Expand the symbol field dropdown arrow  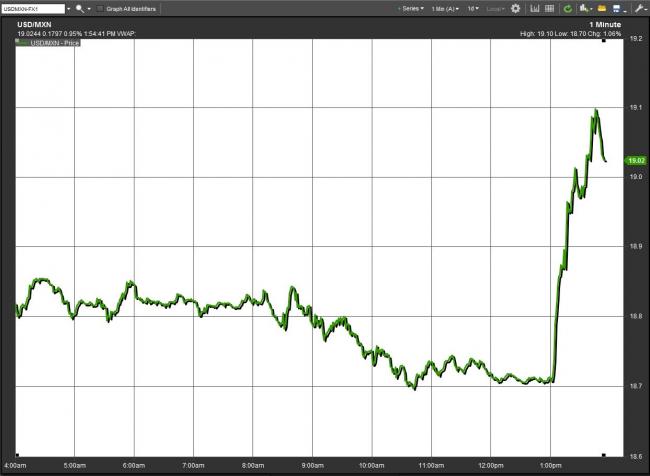coord(67,8)
